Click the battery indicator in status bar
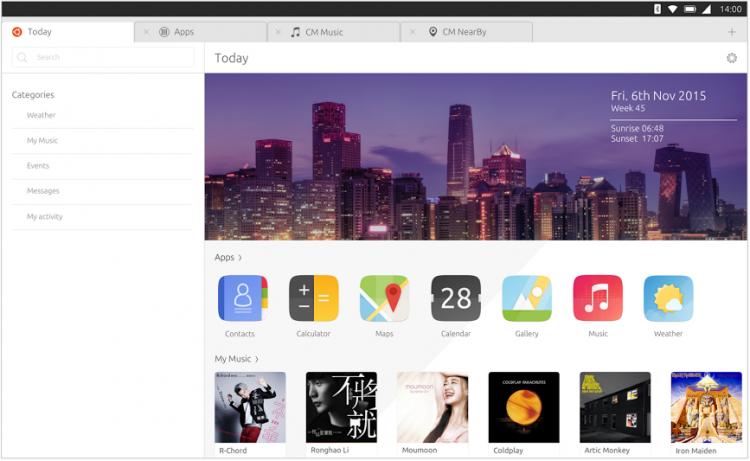Screen dimensions: 750x461 pyautogui.click(x=690, y=8)
